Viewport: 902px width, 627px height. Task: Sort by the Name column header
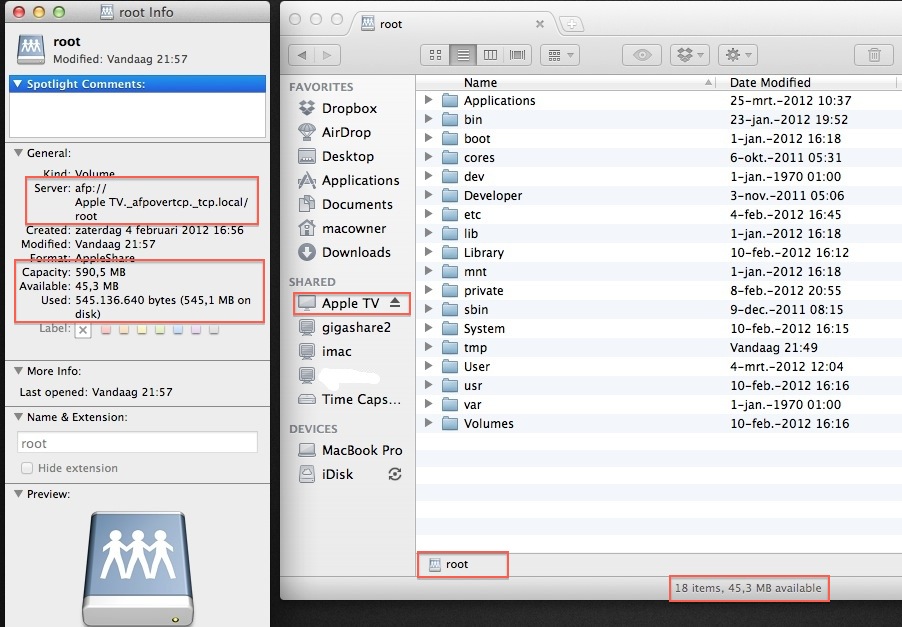pyautogui.click(x=566, y=83)
